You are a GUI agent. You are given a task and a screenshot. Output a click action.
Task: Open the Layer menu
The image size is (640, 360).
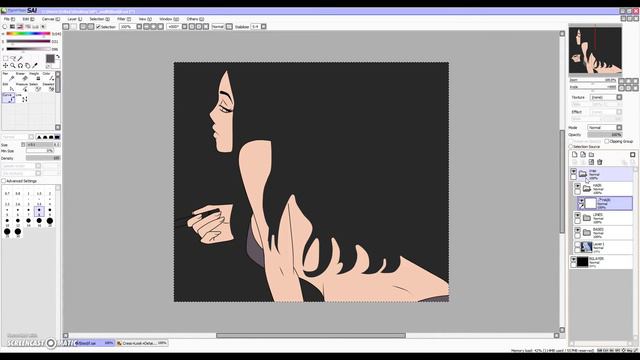[74, 19]
